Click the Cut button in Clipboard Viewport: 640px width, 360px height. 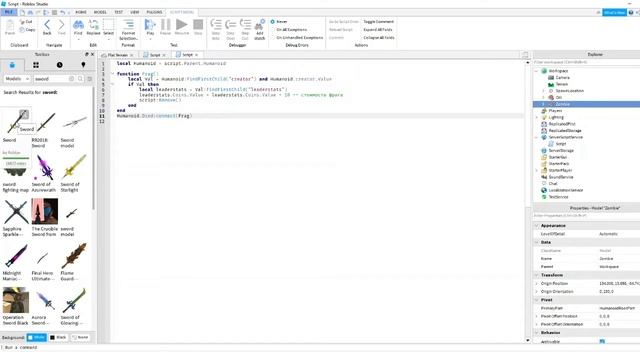click(x=26, y=22)
